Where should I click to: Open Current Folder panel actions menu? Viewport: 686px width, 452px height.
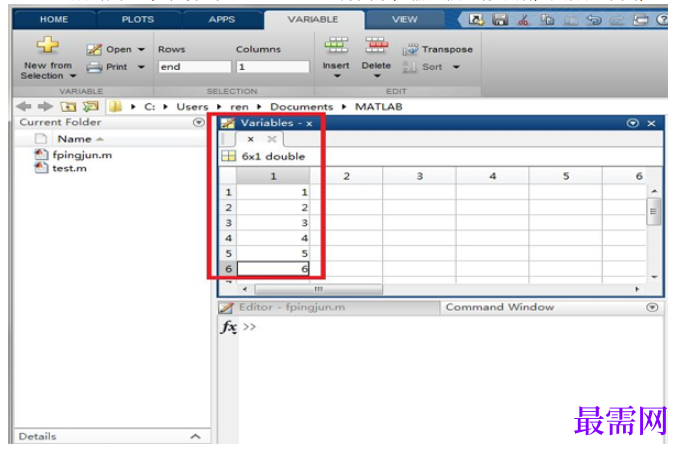coord(199,123)
